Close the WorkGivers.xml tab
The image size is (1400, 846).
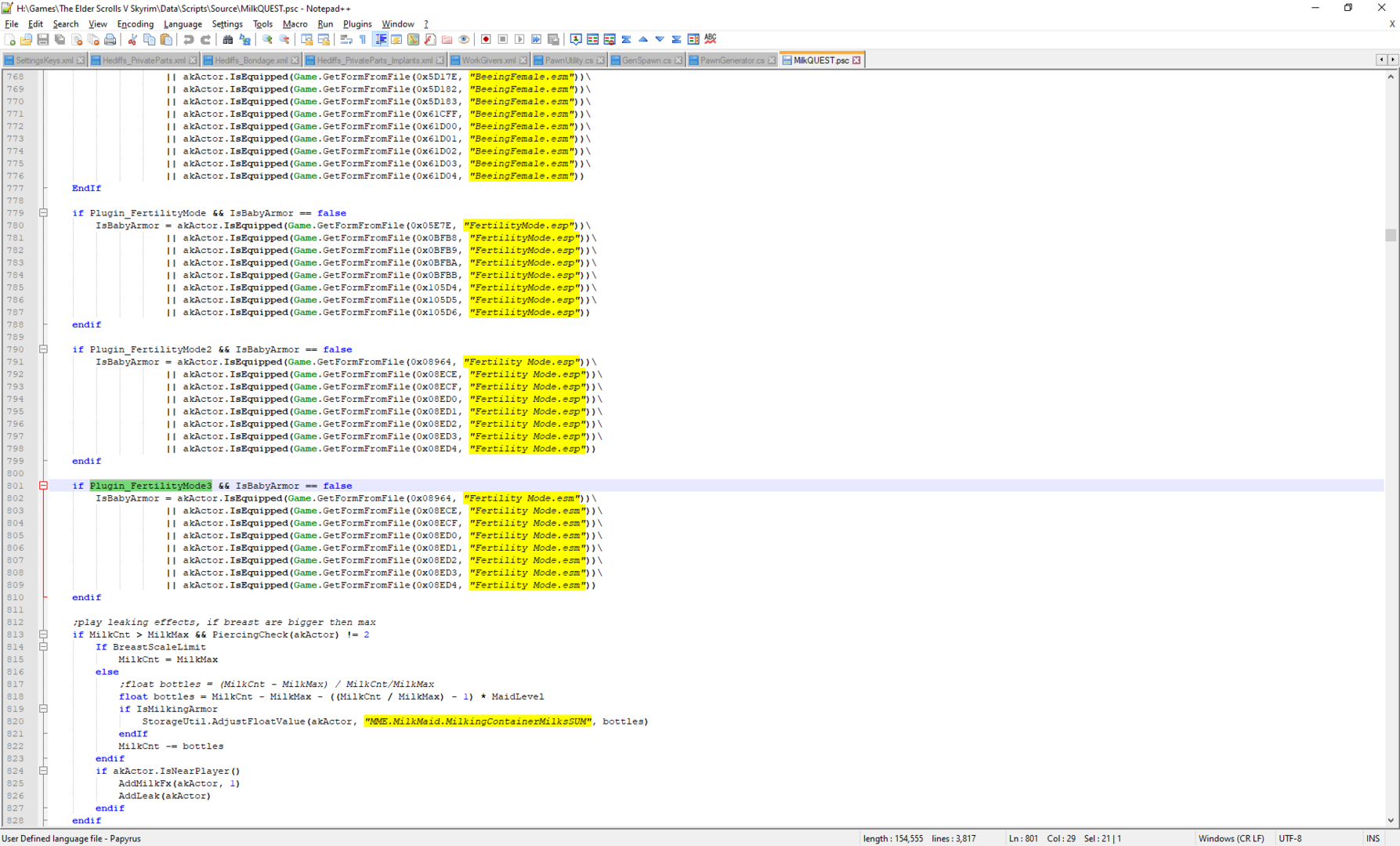click(x=523, y=60)
